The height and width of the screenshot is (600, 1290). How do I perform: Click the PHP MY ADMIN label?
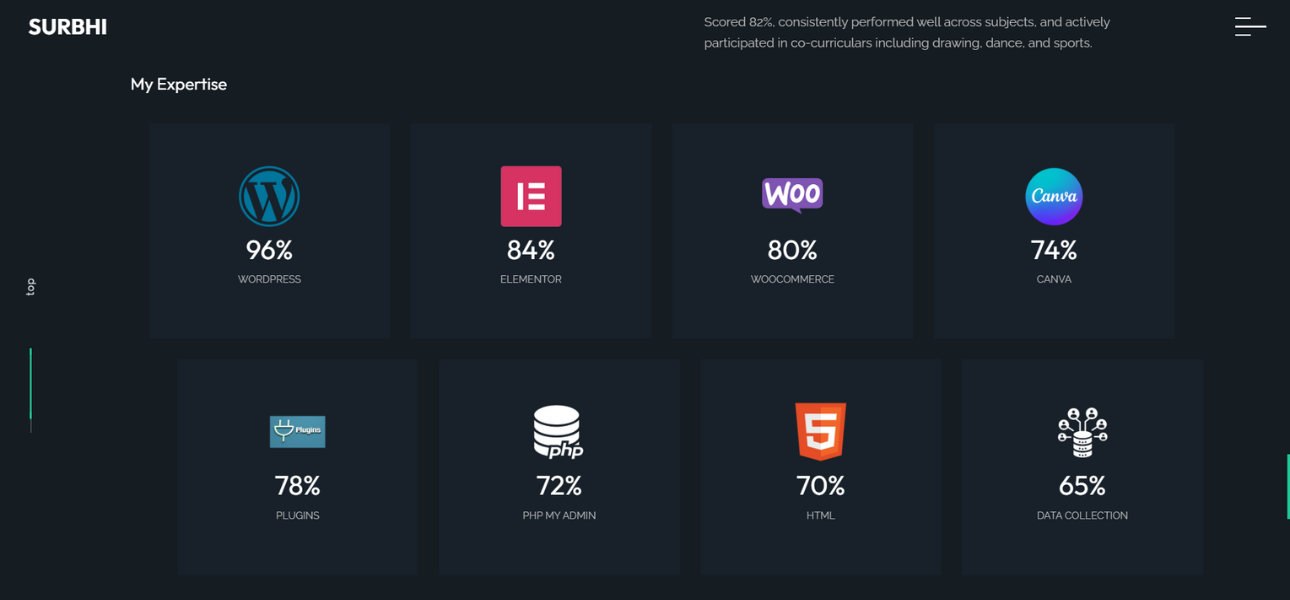pyautogui.click(x=559, y=516)
